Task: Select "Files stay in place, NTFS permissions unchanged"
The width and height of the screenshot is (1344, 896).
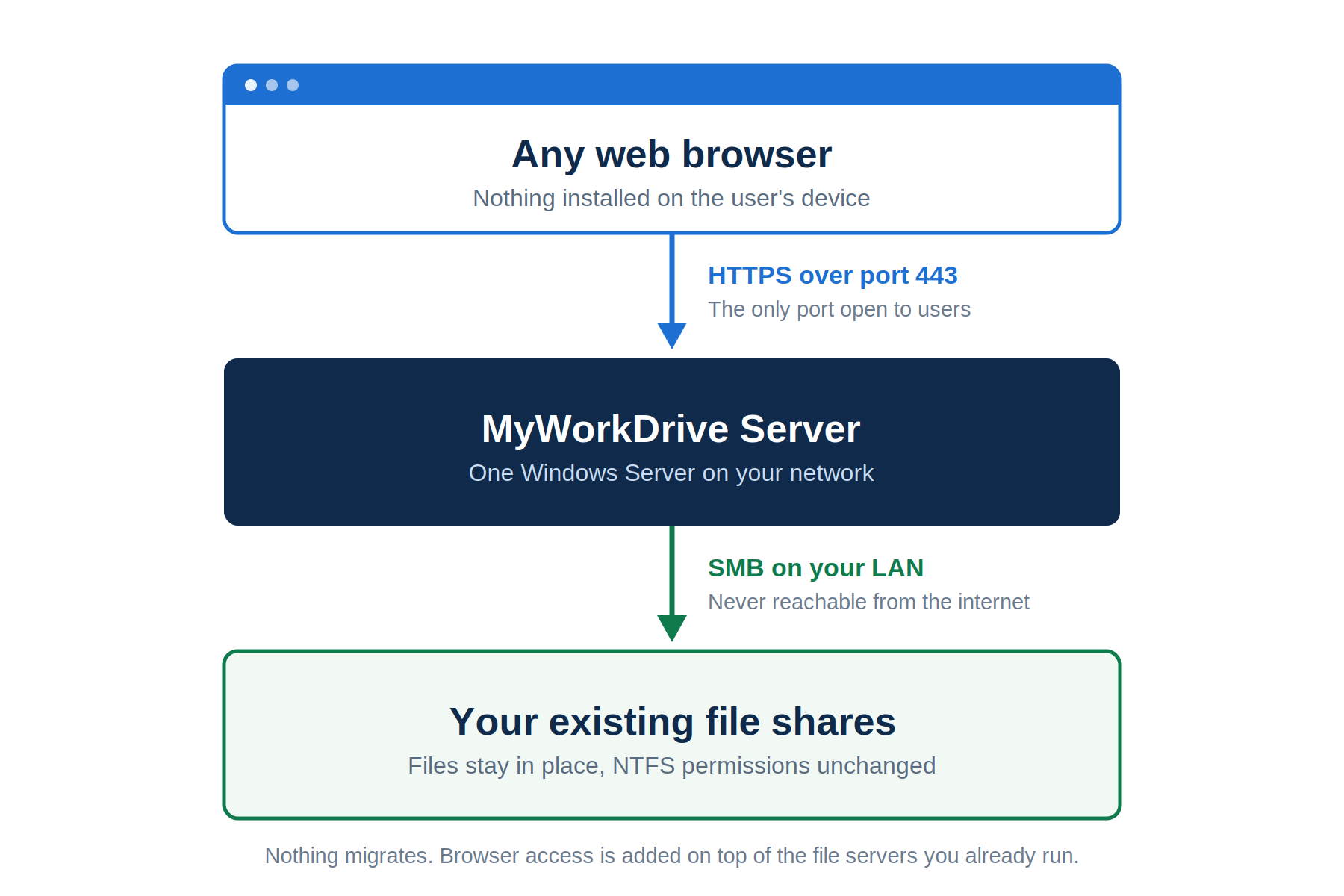Action: click(671, 765)
